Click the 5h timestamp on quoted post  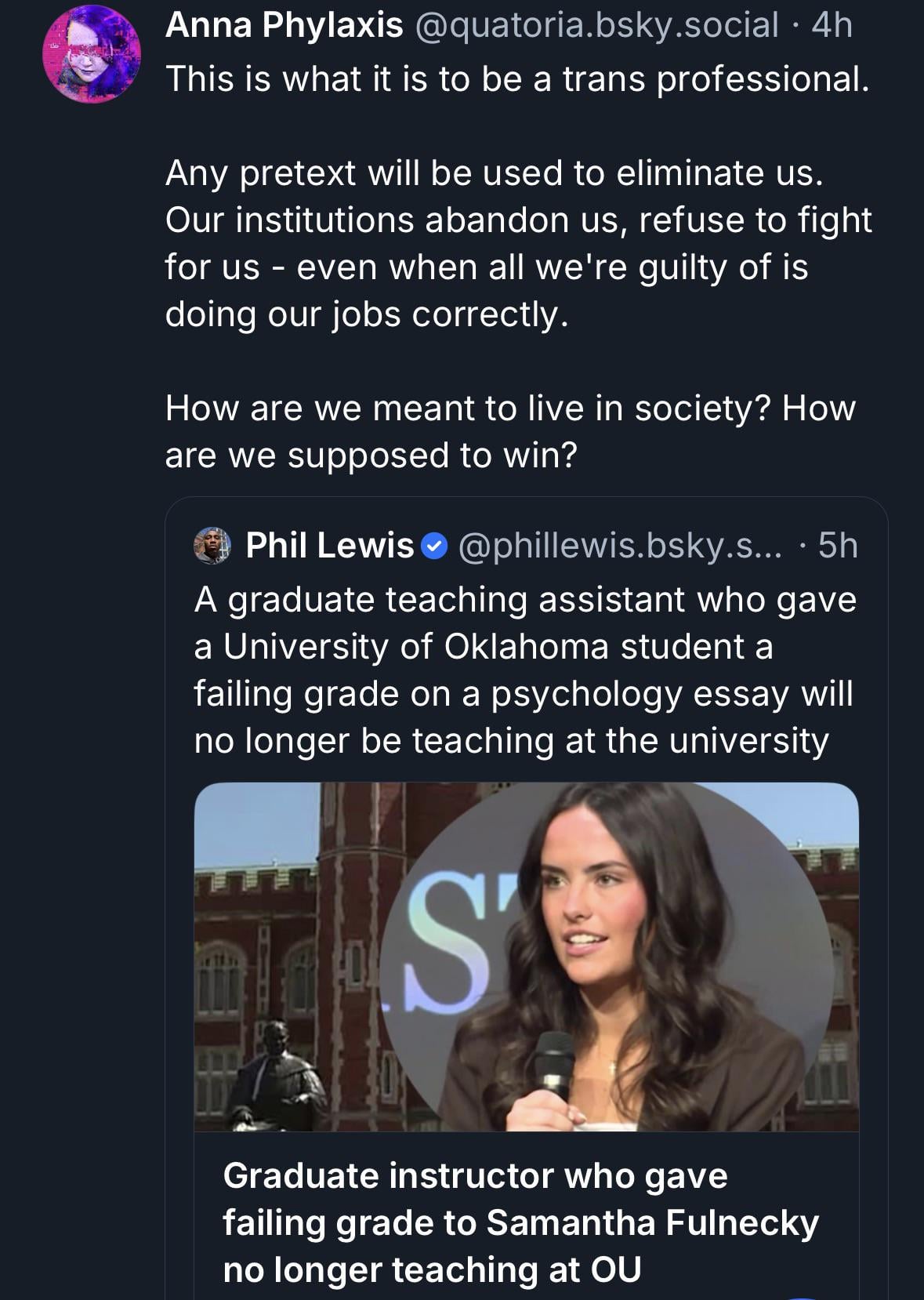(x=838, y=546)
